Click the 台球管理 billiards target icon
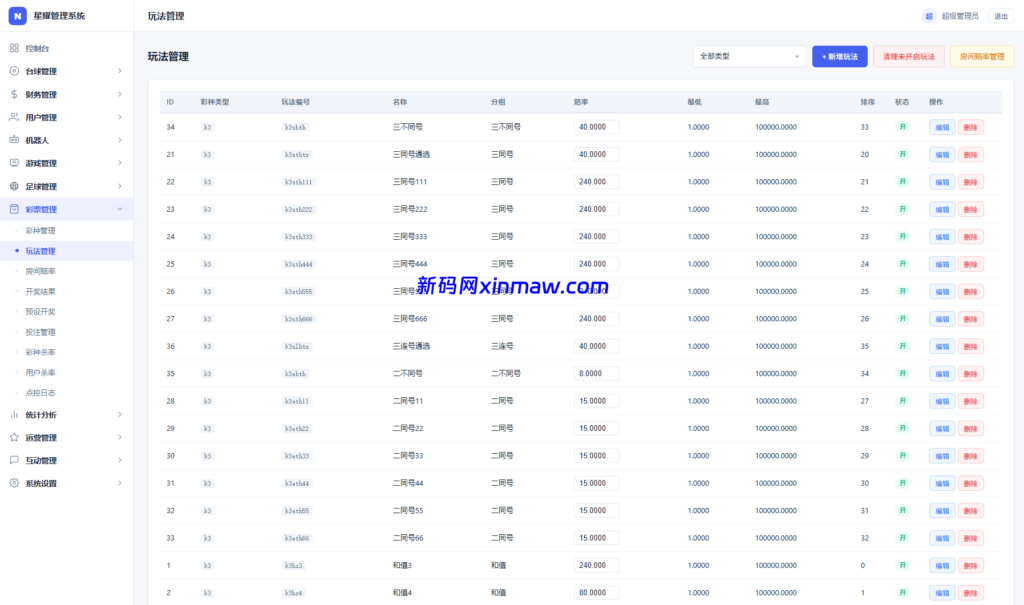 [14, 71]
